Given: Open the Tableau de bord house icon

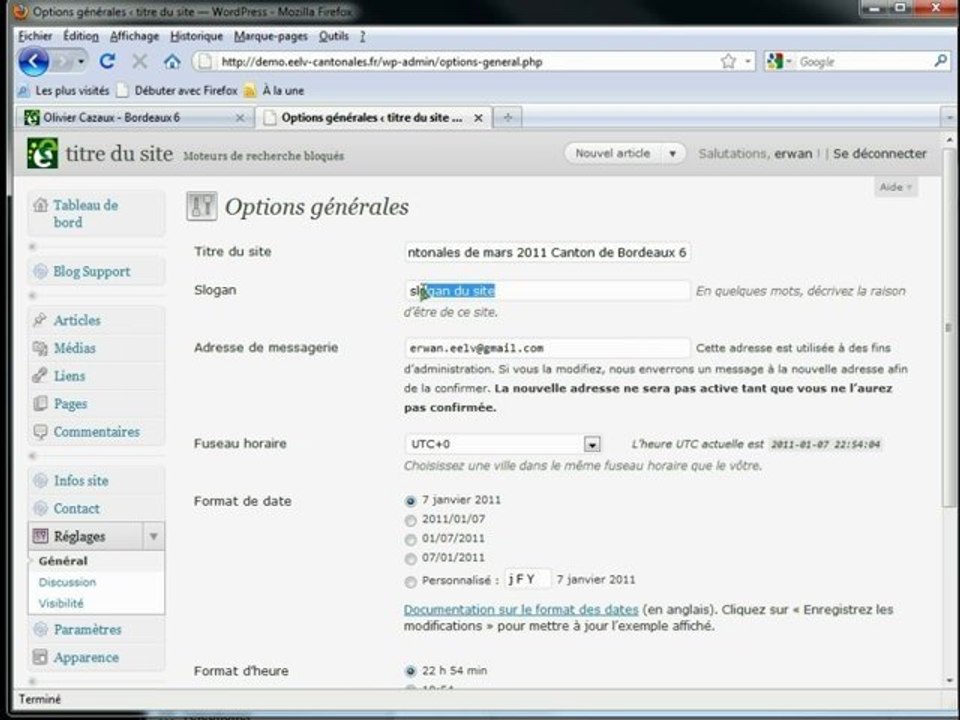Looking at the screenshot, I should point(40,205).
